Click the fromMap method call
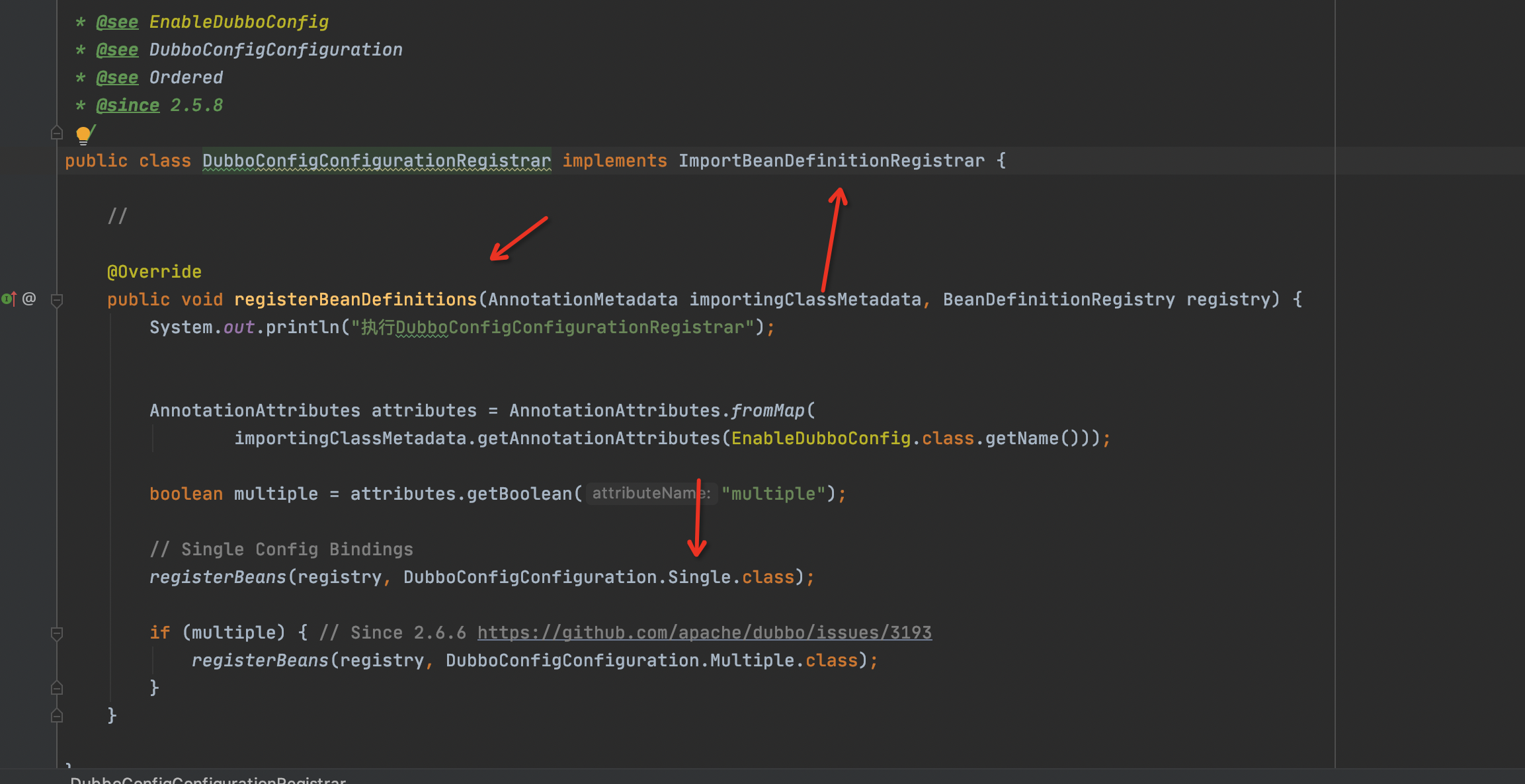1525x784 pixels. click(768, 411)
